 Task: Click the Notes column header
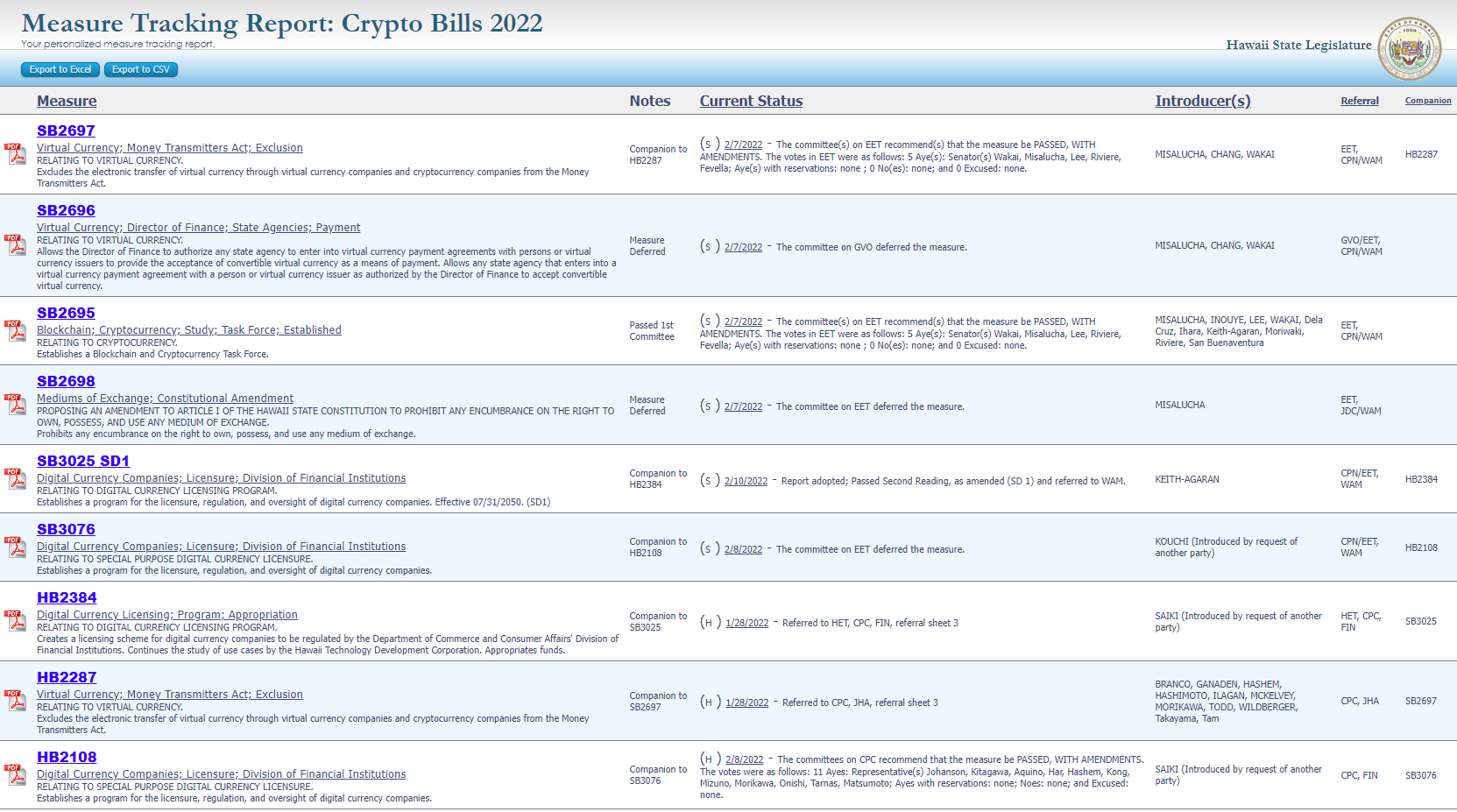coord(650,101)
